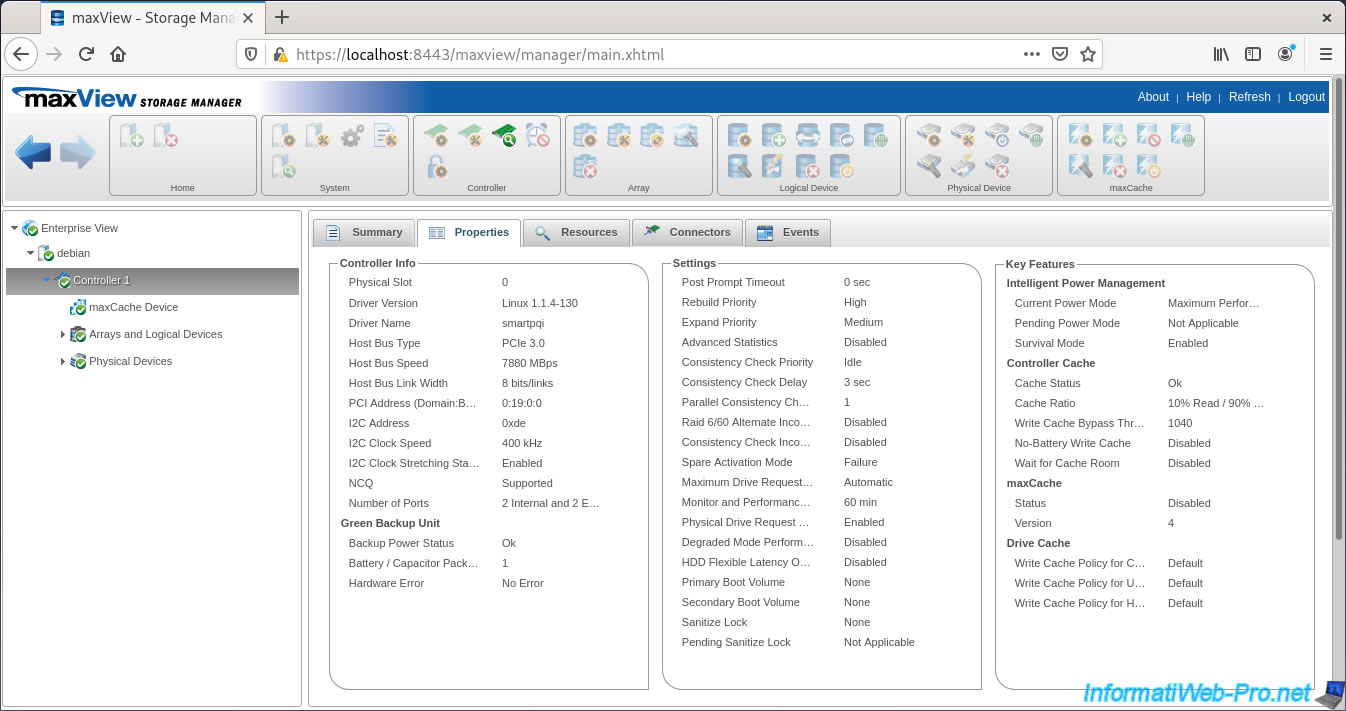Click the blue back arrow in maxView toolbar
1346x711 pixels.
coord(33,153)
